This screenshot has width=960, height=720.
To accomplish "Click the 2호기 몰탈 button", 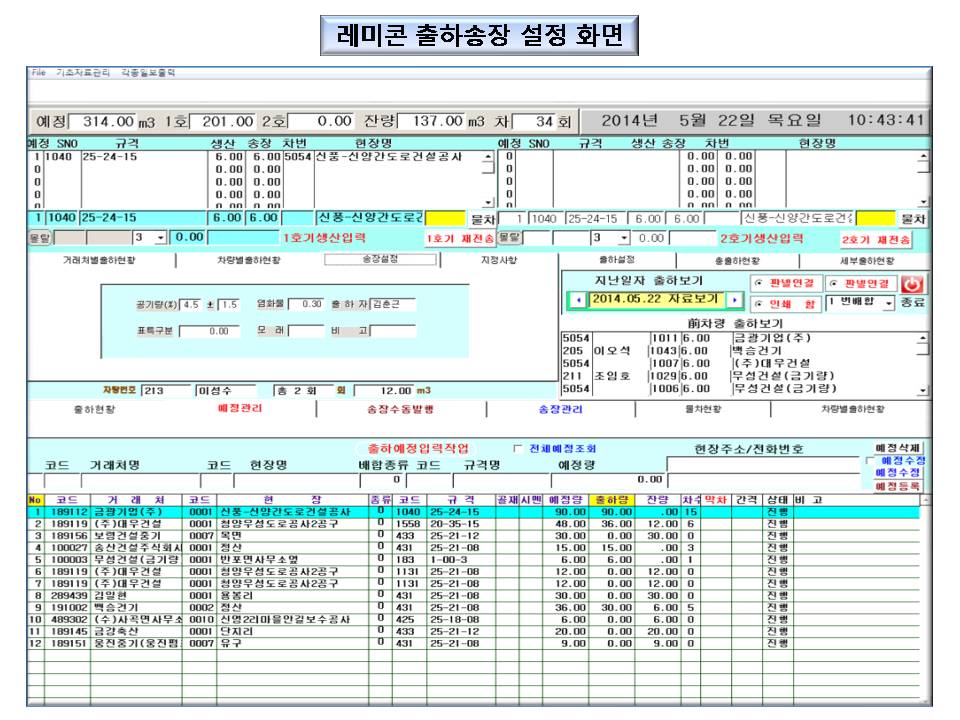I will [509, 238].
